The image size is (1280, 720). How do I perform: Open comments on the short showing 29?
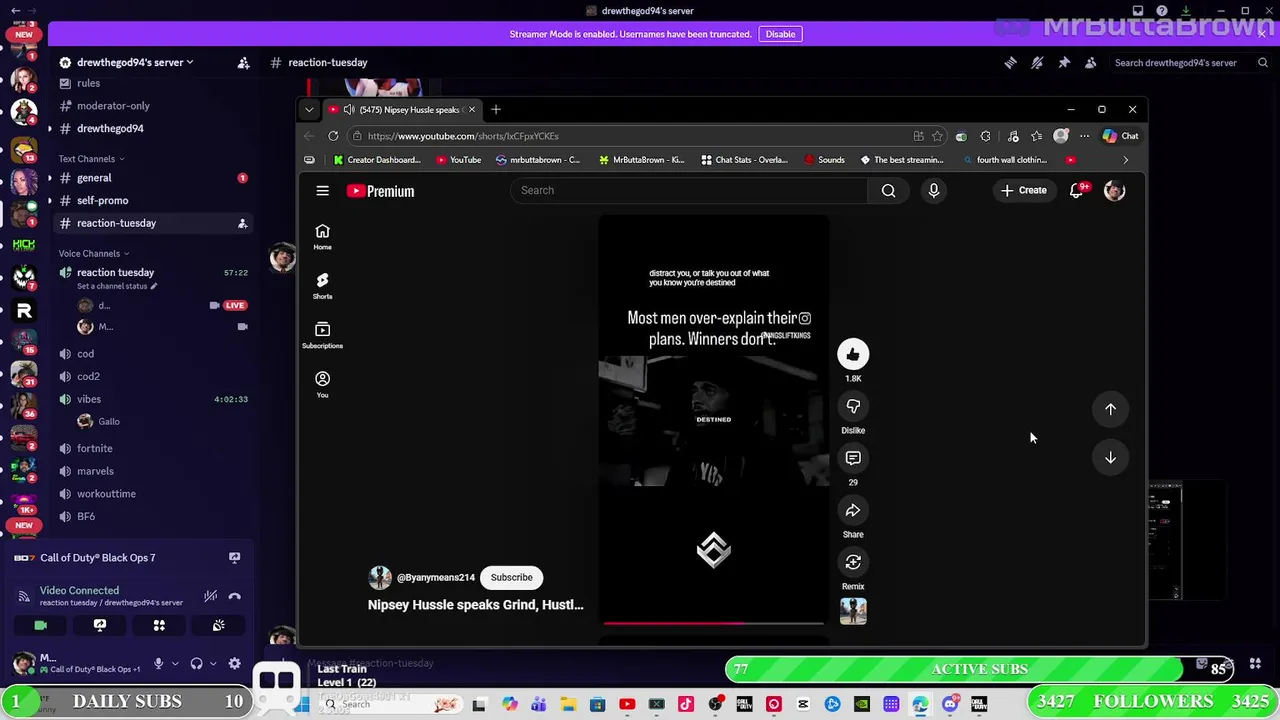853,458
